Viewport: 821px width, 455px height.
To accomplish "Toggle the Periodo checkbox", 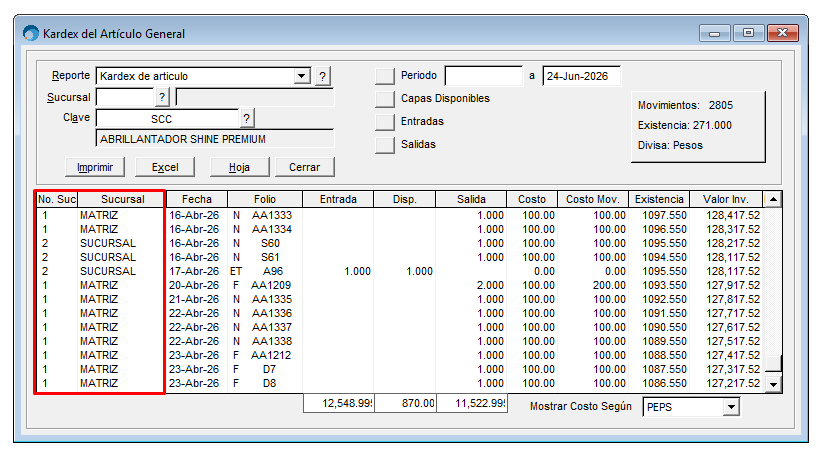I will pyautogui.click(x=385, y=76).
